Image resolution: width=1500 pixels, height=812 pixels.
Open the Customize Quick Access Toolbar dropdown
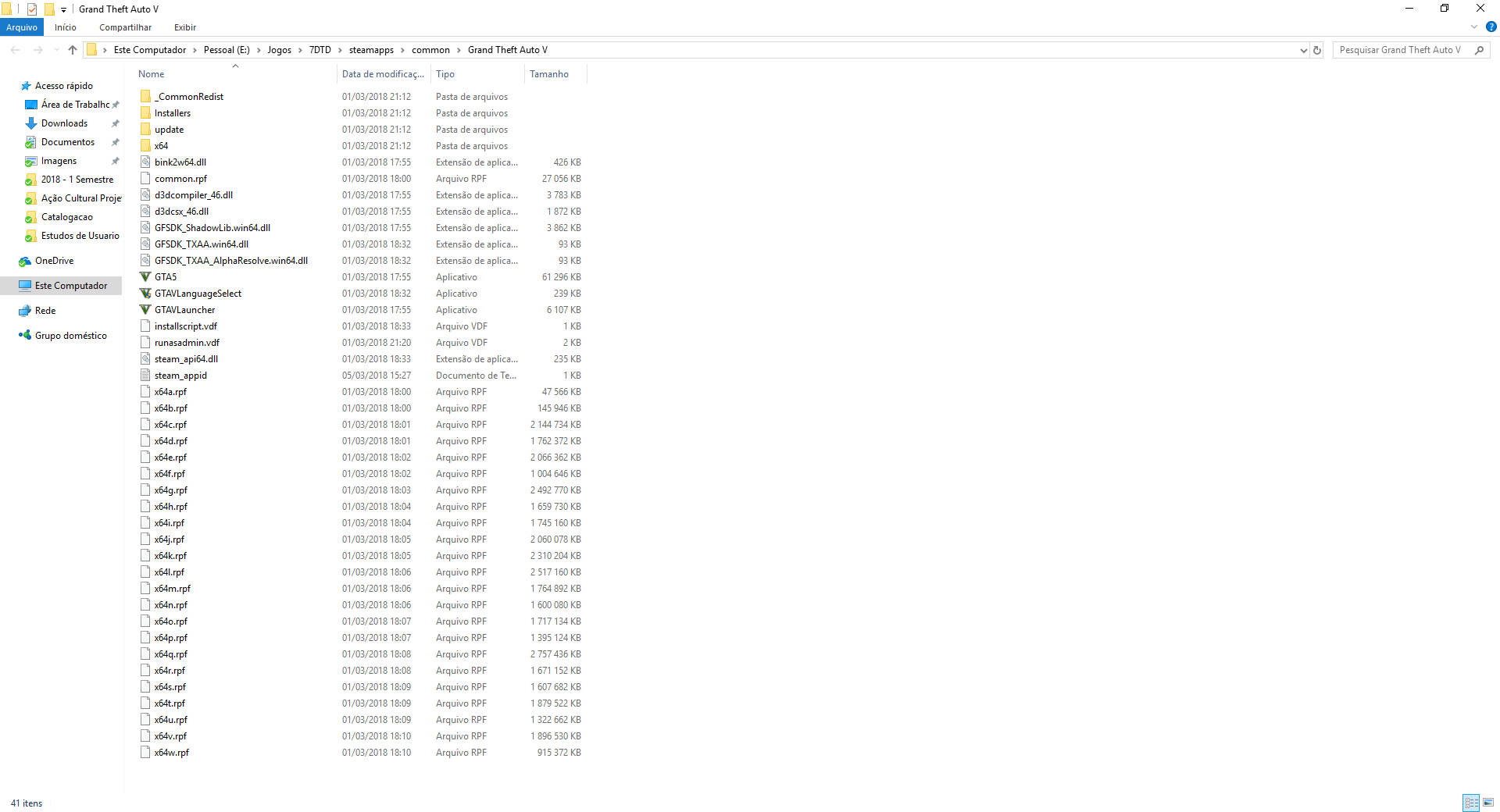click(x=64, y=9)
